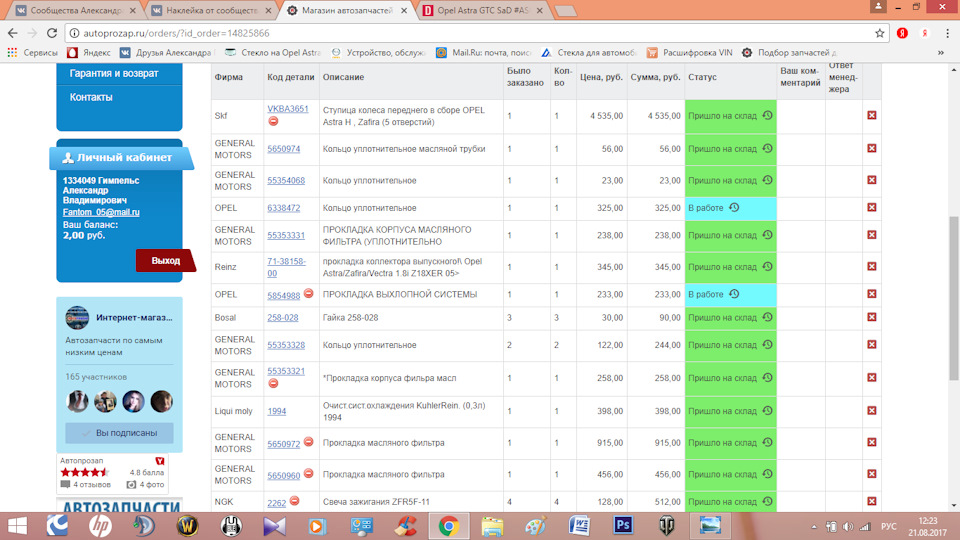Delete the NGK 2262 order row
The image size is (960, 540).
[x=872, y=501]
